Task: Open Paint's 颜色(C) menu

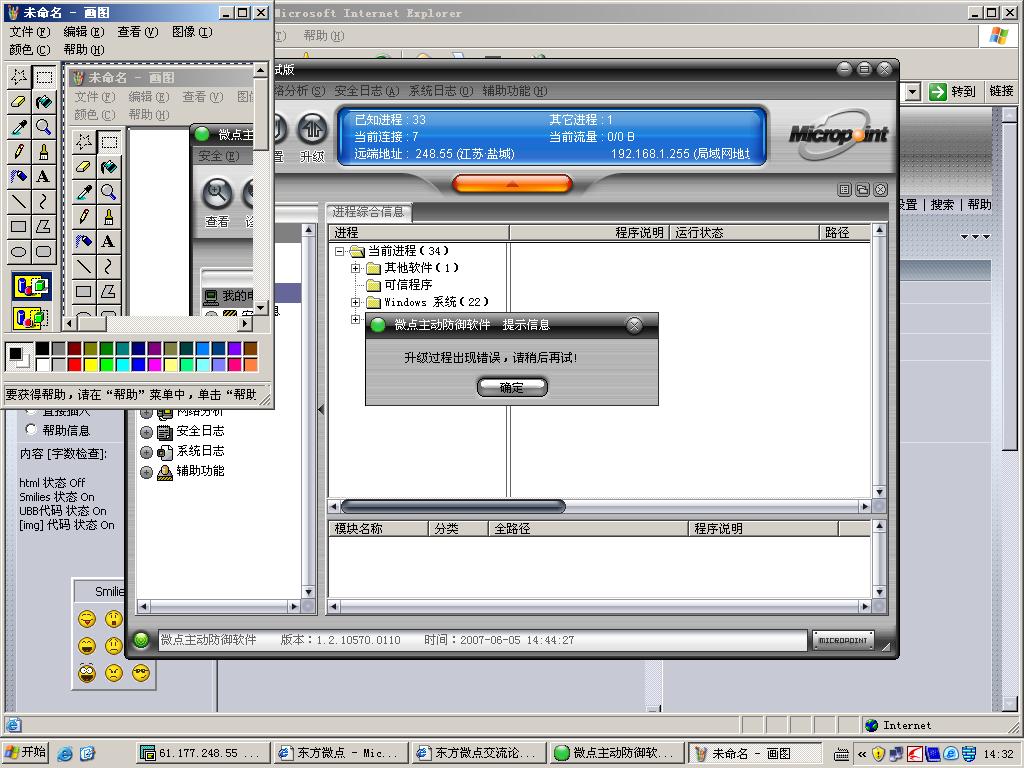Action: click(30, 50)
